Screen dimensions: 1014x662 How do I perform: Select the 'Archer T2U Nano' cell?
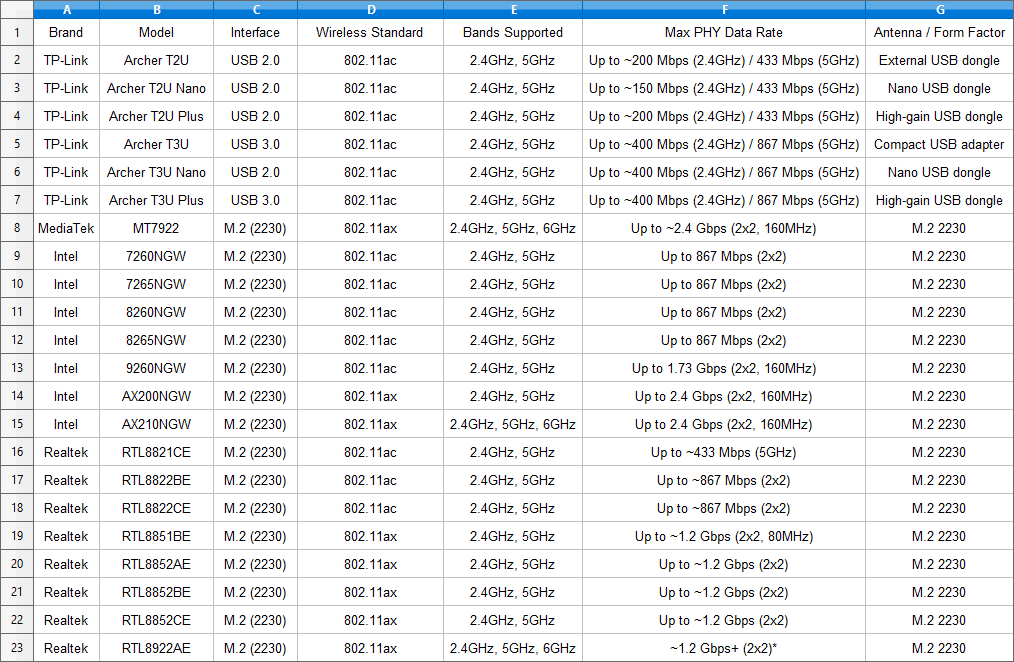point(156,88)
